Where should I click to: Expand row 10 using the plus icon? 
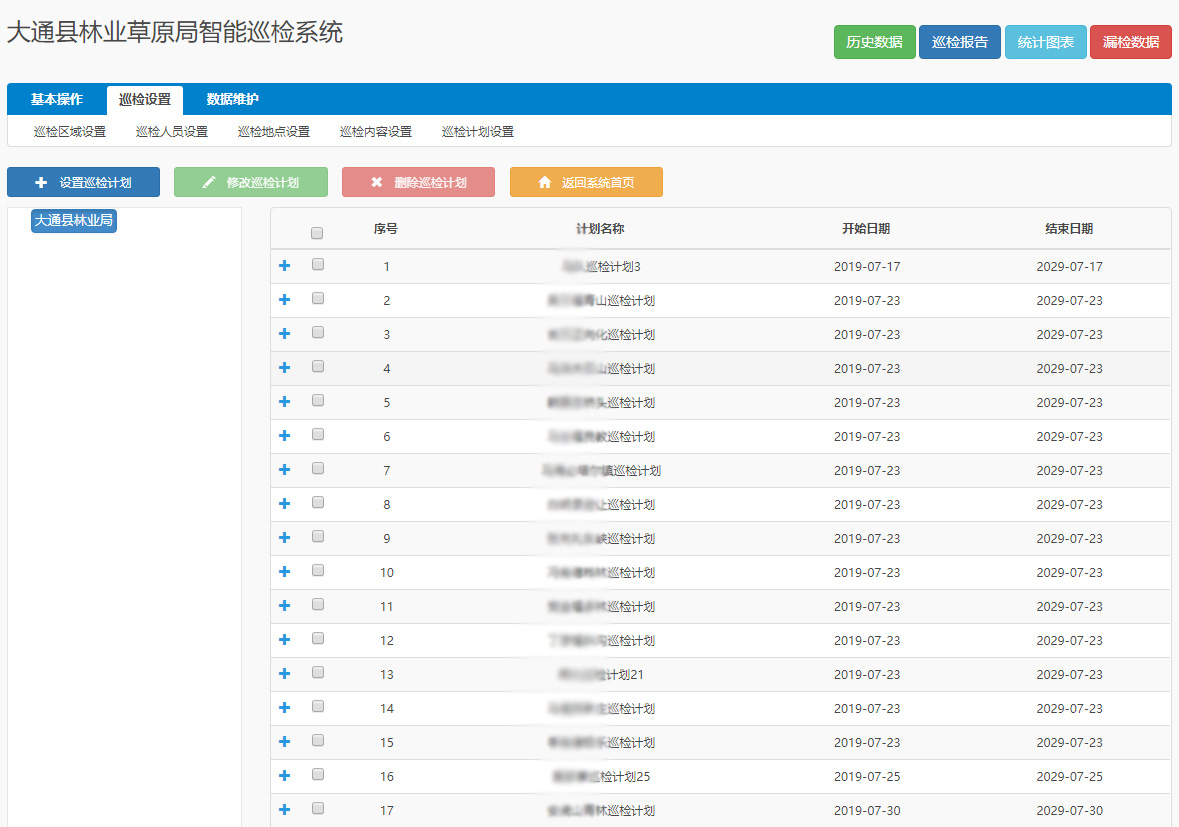(284, 571)
